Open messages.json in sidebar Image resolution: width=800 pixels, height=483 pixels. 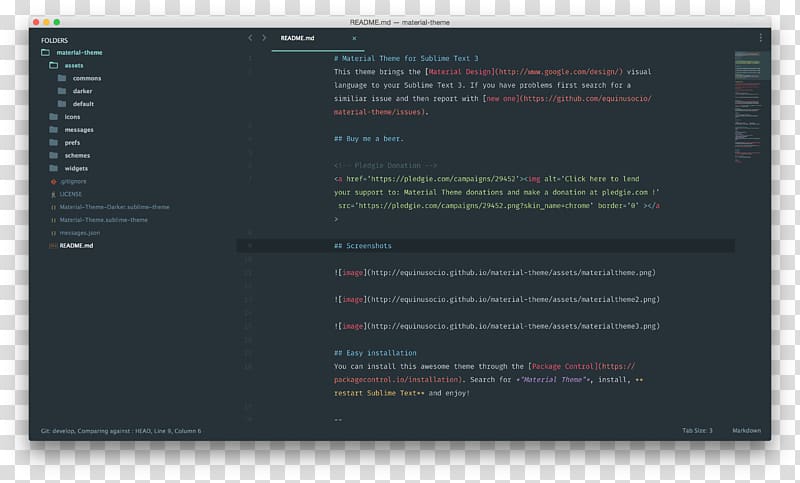pos(80,233)
